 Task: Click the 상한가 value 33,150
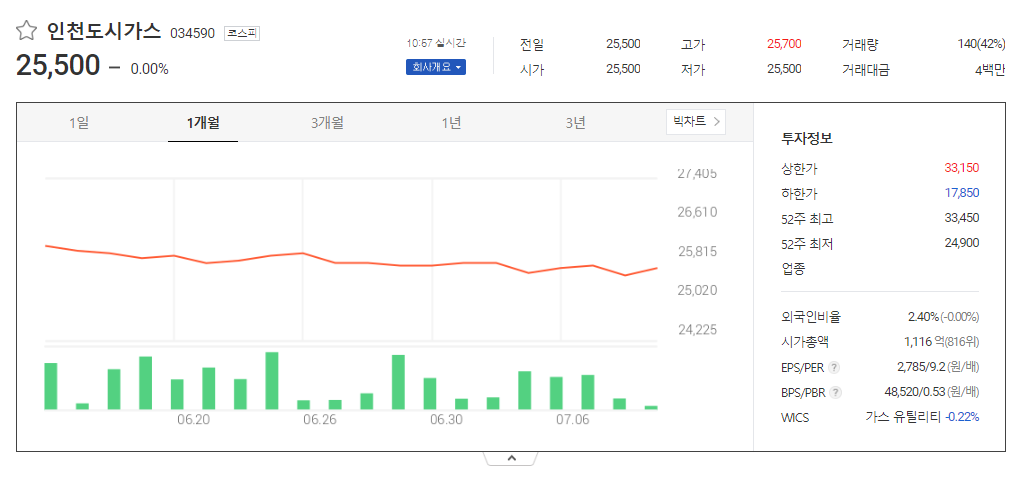tap(962, 168)
